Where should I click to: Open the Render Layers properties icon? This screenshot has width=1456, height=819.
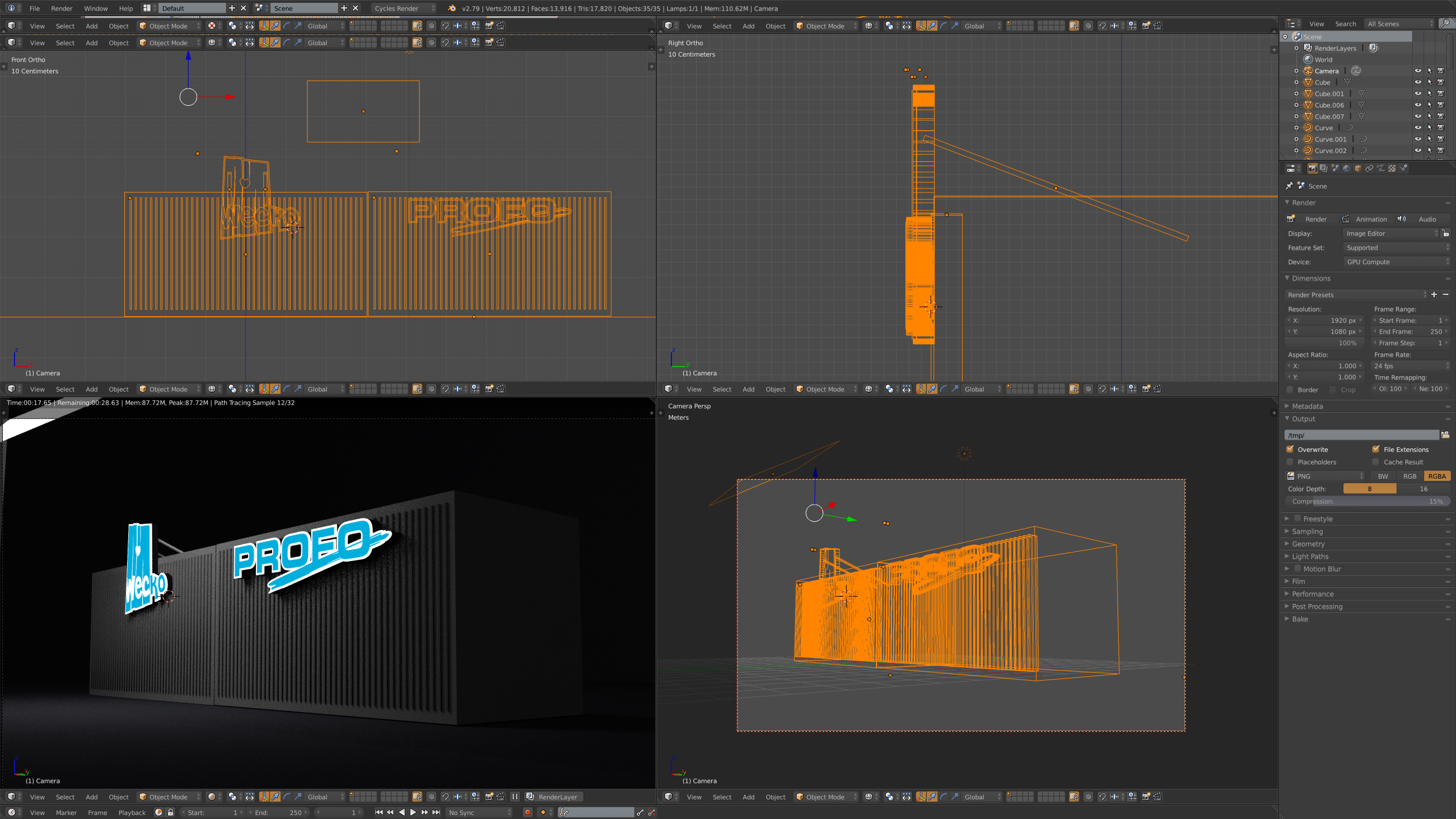pos(1324,169)
